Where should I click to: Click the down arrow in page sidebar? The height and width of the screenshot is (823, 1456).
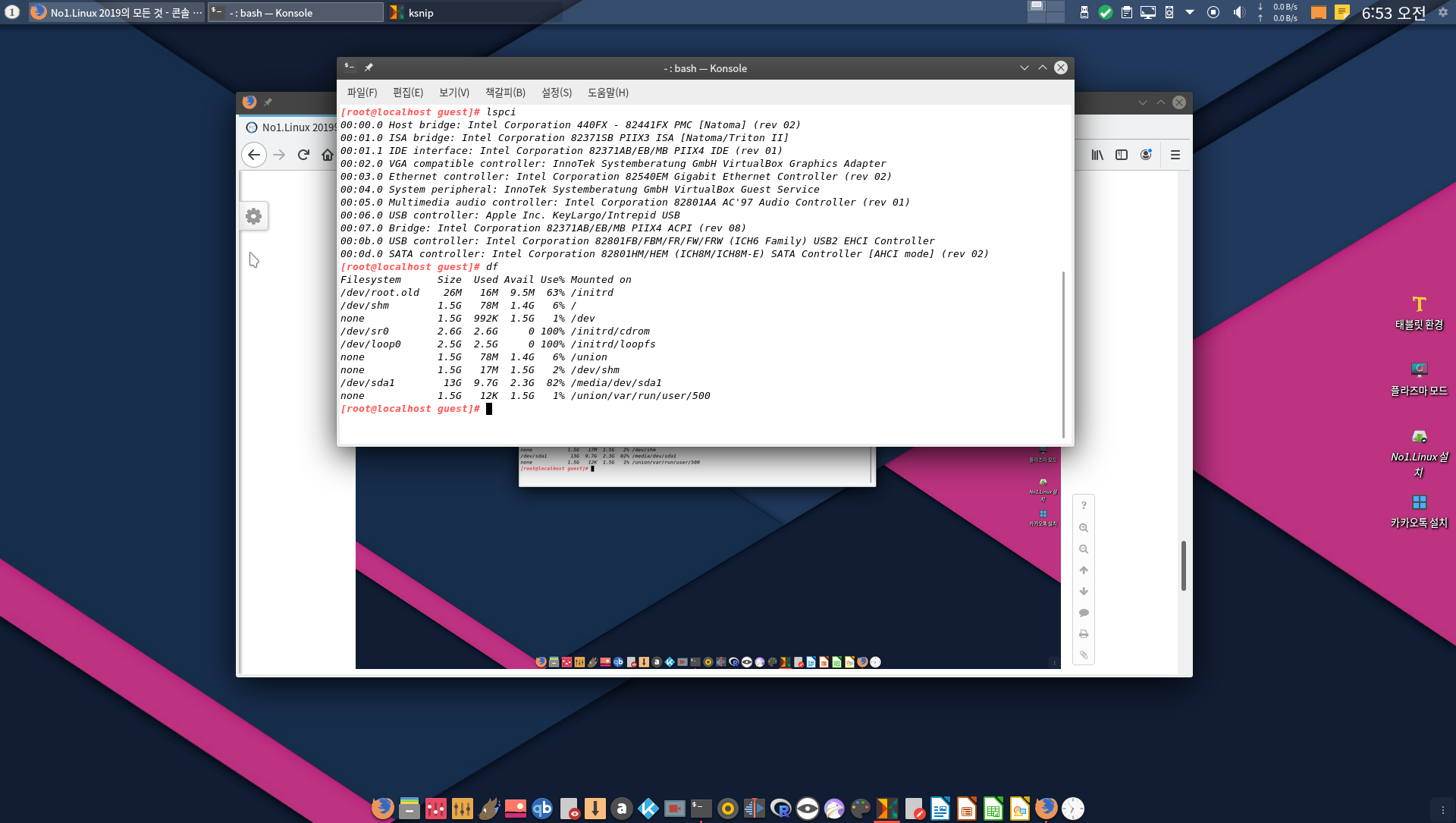click(x=1084, y=591)
